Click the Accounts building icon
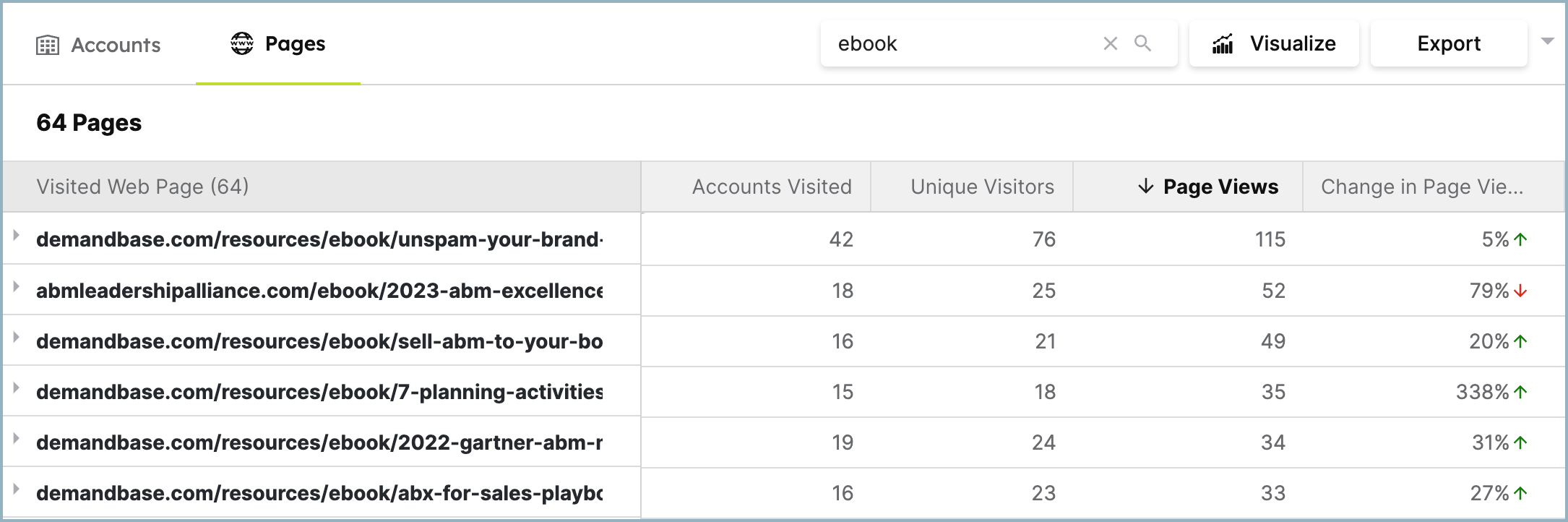 [48, 45]
